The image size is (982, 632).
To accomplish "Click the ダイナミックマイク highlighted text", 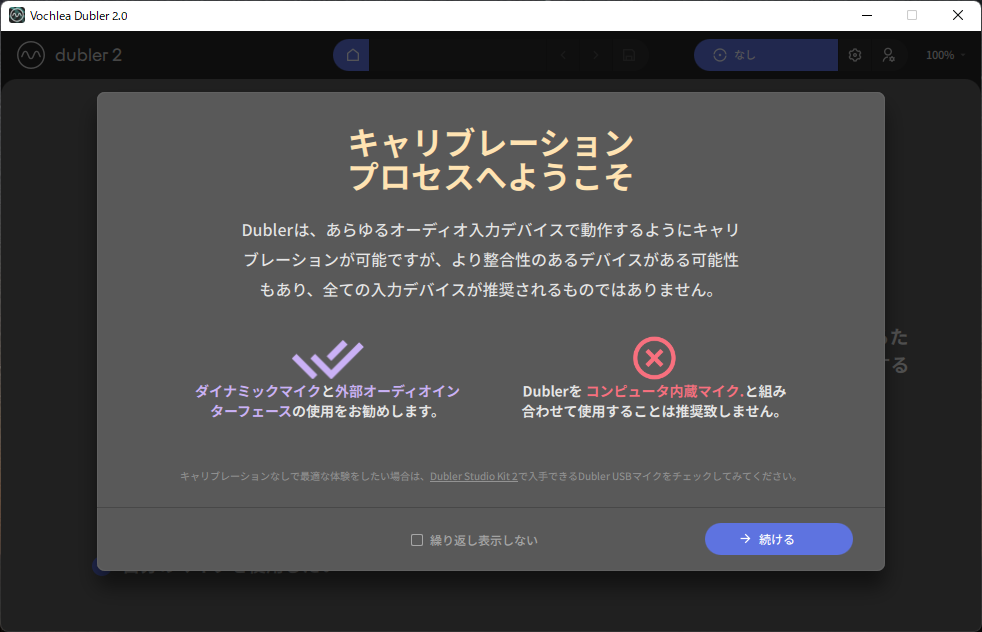I will coord(257,391).
